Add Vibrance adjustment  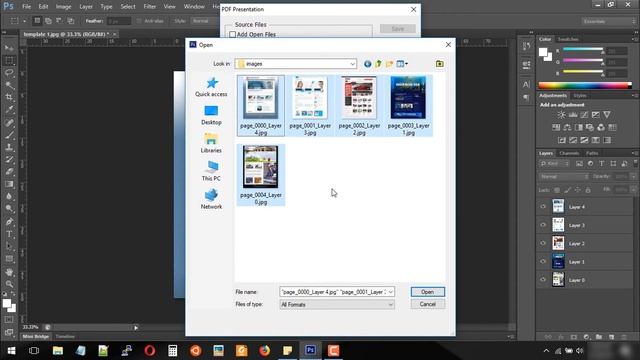[607, 115]
